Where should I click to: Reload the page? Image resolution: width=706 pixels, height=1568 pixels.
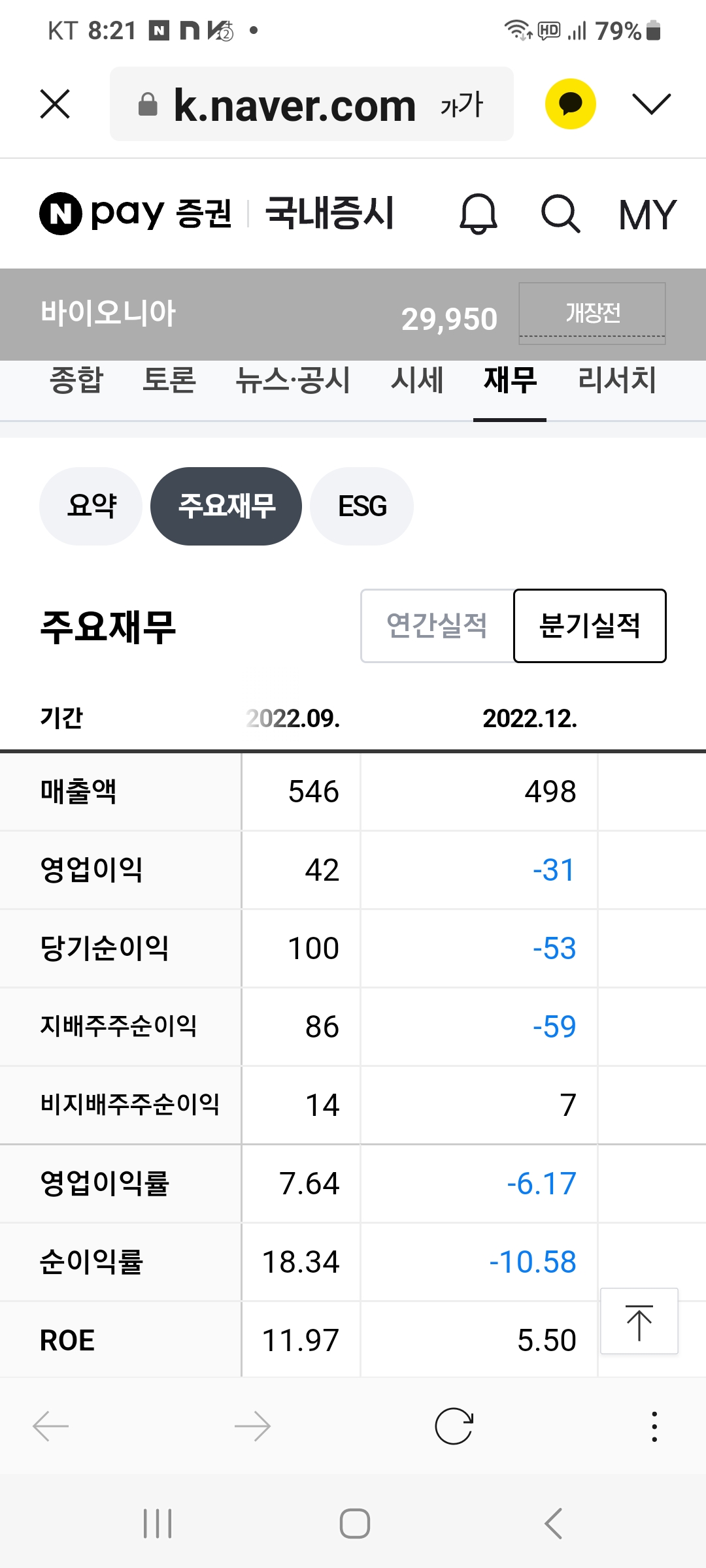[454, 1426]
